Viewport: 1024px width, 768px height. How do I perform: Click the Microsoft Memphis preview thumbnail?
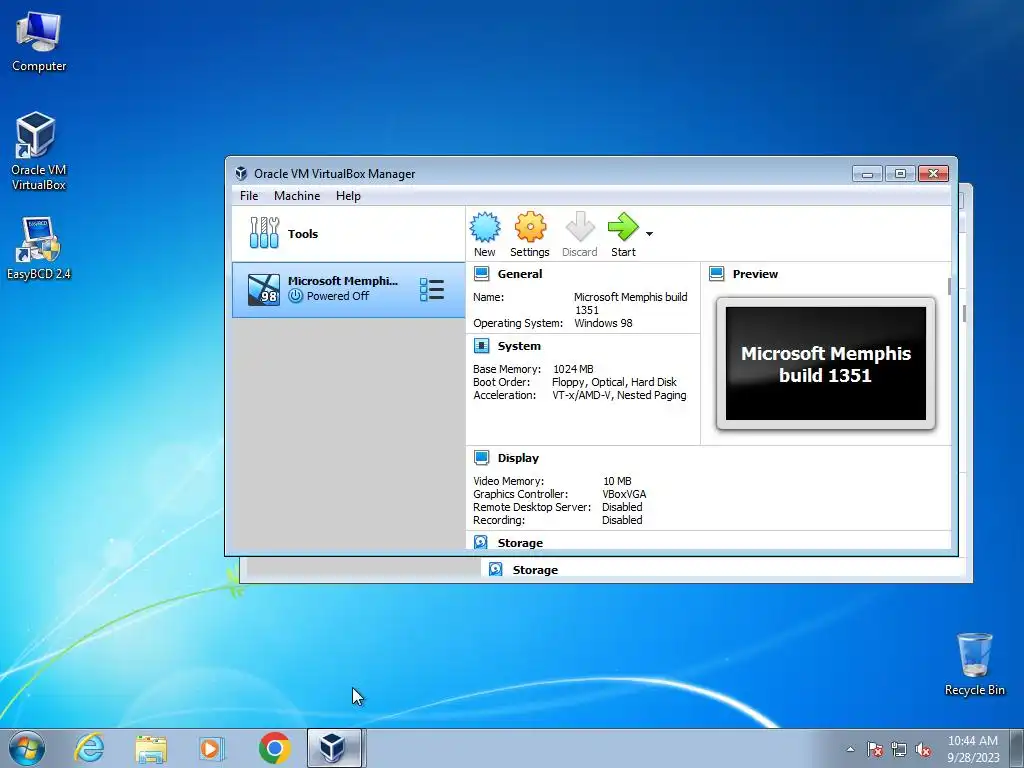825,364
